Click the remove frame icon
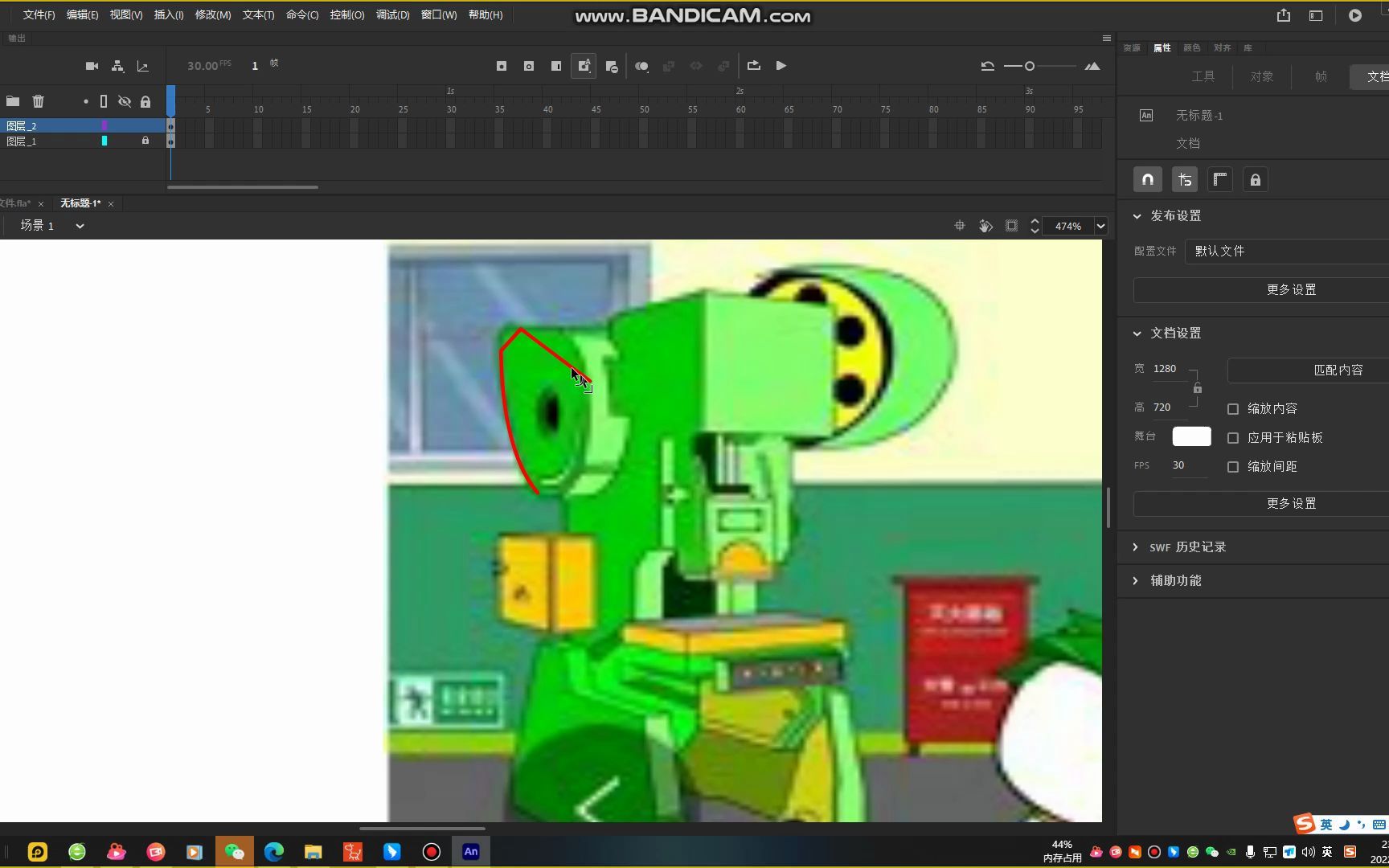The width and height of the screenshot is (1389, 868). [x=612, y=67]
